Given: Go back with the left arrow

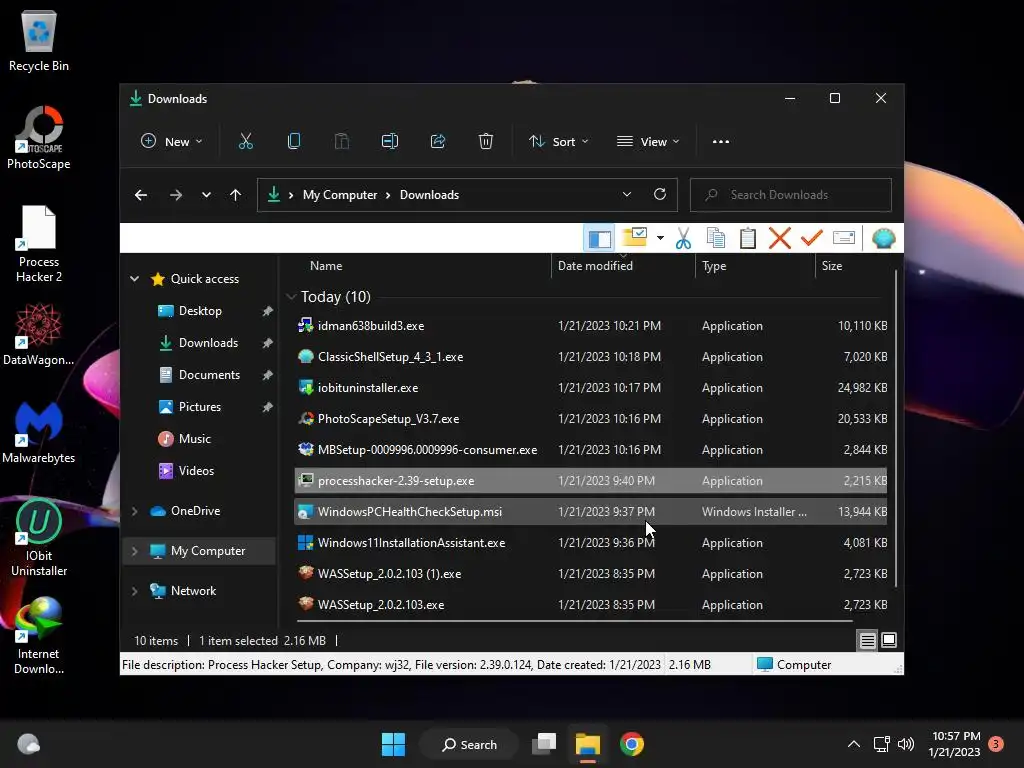Looking at the screenshot, I should coord(140,195).
